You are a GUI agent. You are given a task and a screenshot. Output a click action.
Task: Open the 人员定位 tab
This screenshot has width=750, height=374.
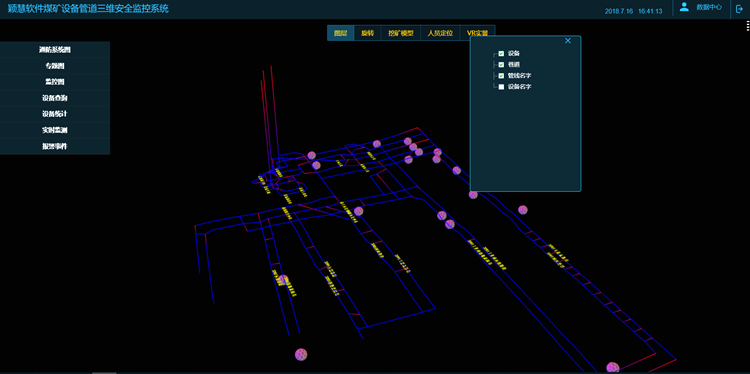coord(440,33)
